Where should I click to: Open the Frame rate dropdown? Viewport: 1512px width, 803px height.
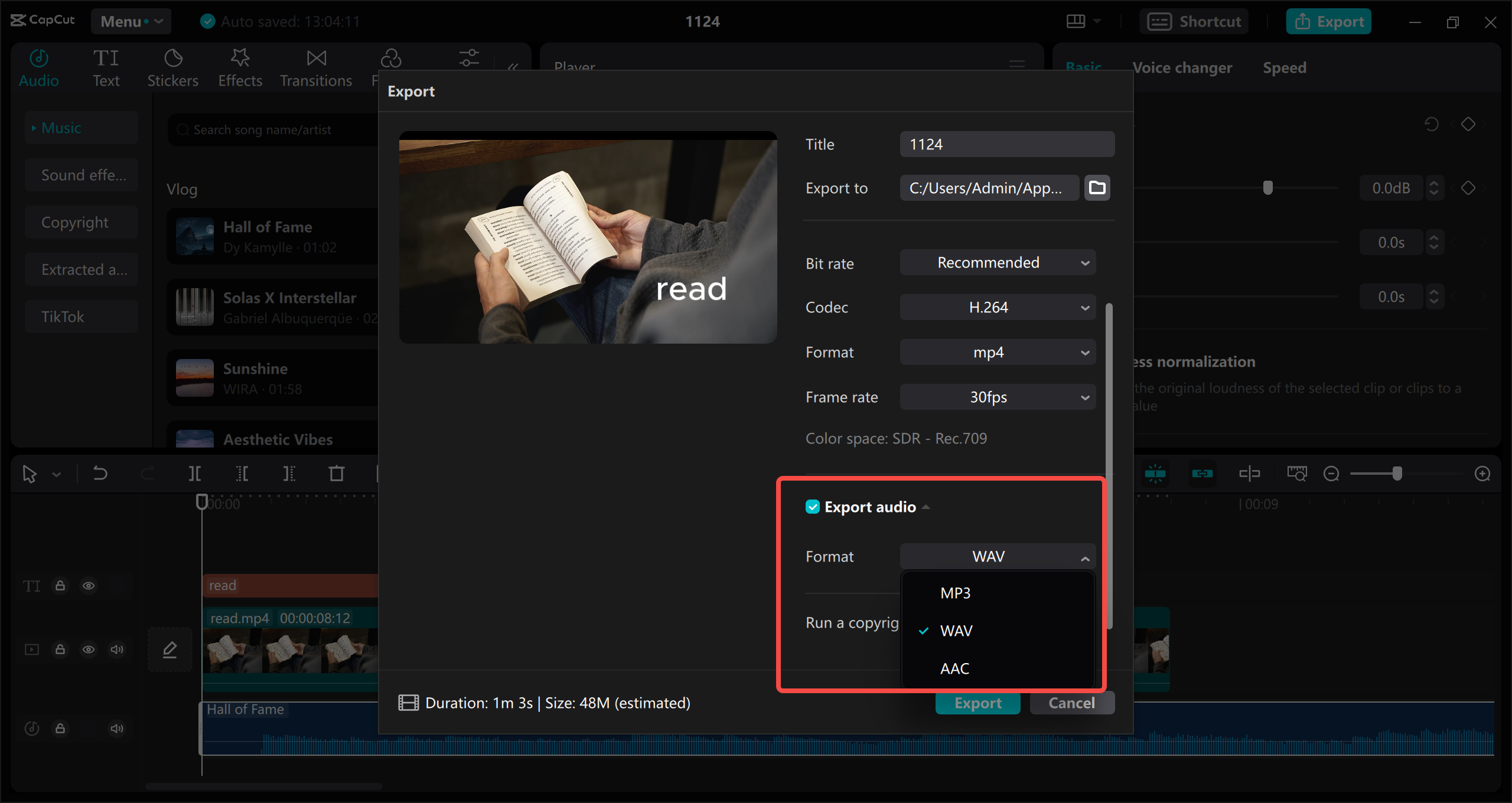coord(998,397)
